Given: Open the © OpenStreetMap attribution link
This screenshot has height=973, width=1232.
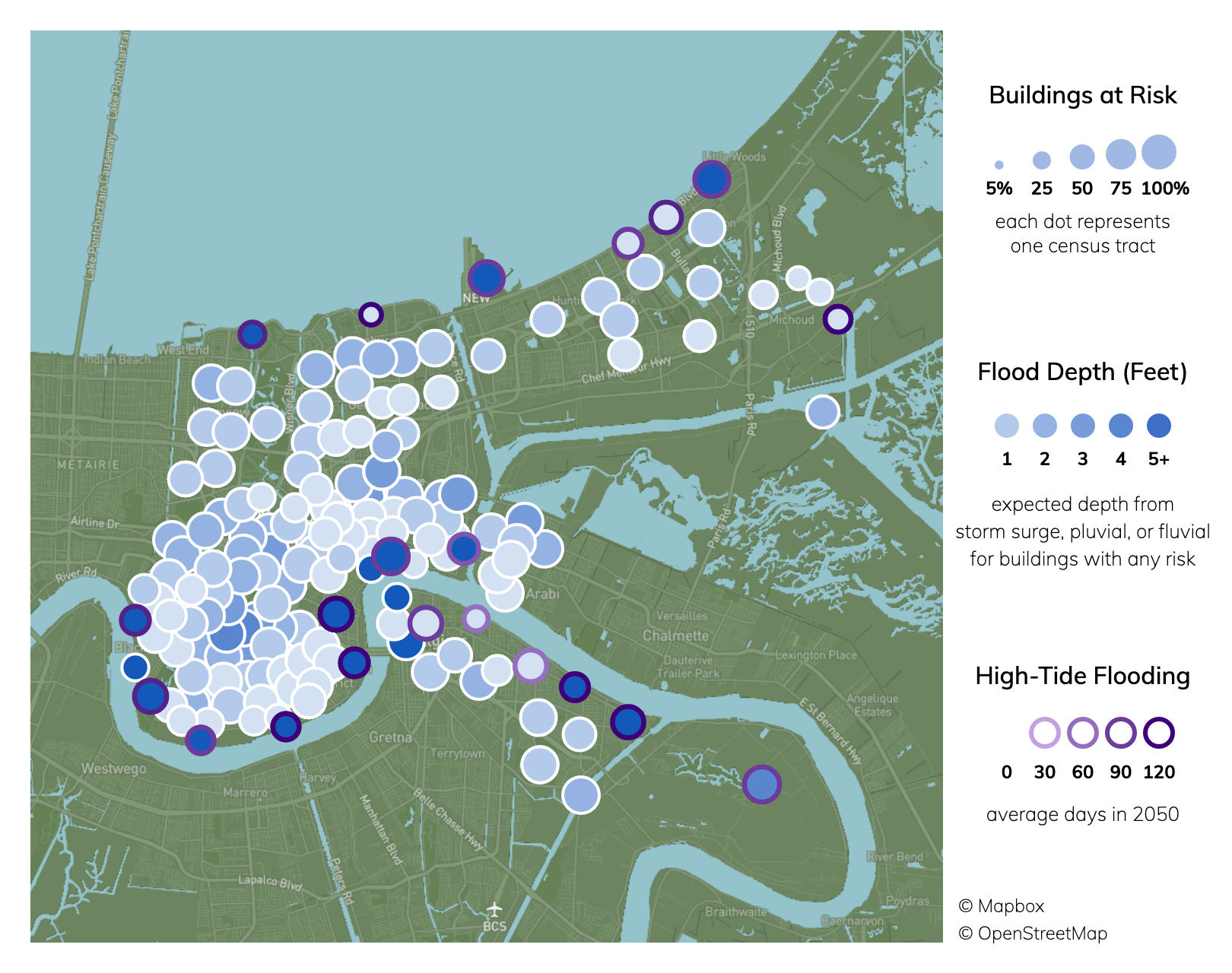Looking at the screenshot, I should 1032,933.
